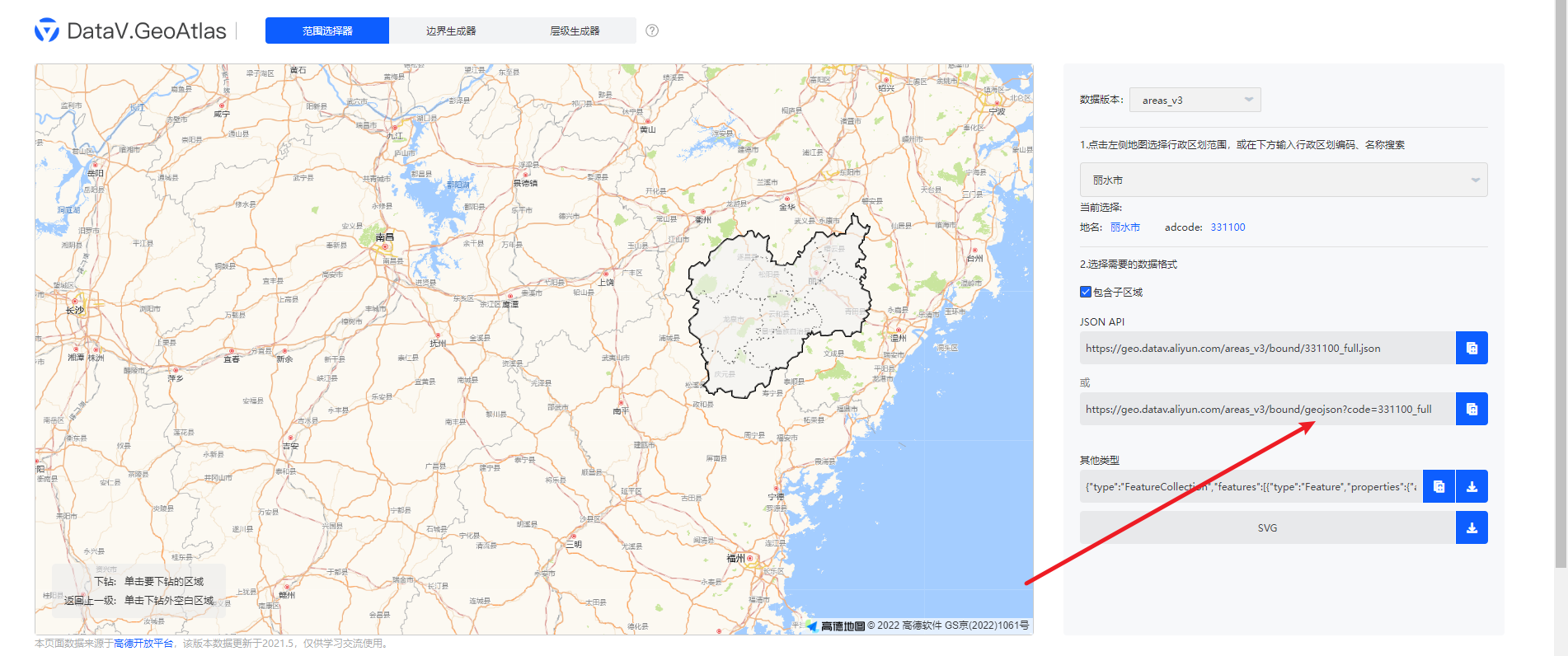This screenshot has height=656, width=1568.
Task: Click the geojson?code URL field
Action: click(1267, 409)
